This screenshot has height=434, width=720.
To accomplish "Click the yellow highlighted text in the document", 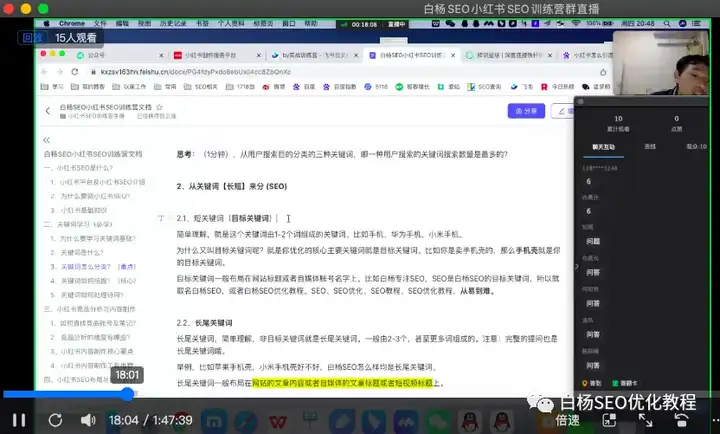I will pyautogui.click(x=343, y=383).
